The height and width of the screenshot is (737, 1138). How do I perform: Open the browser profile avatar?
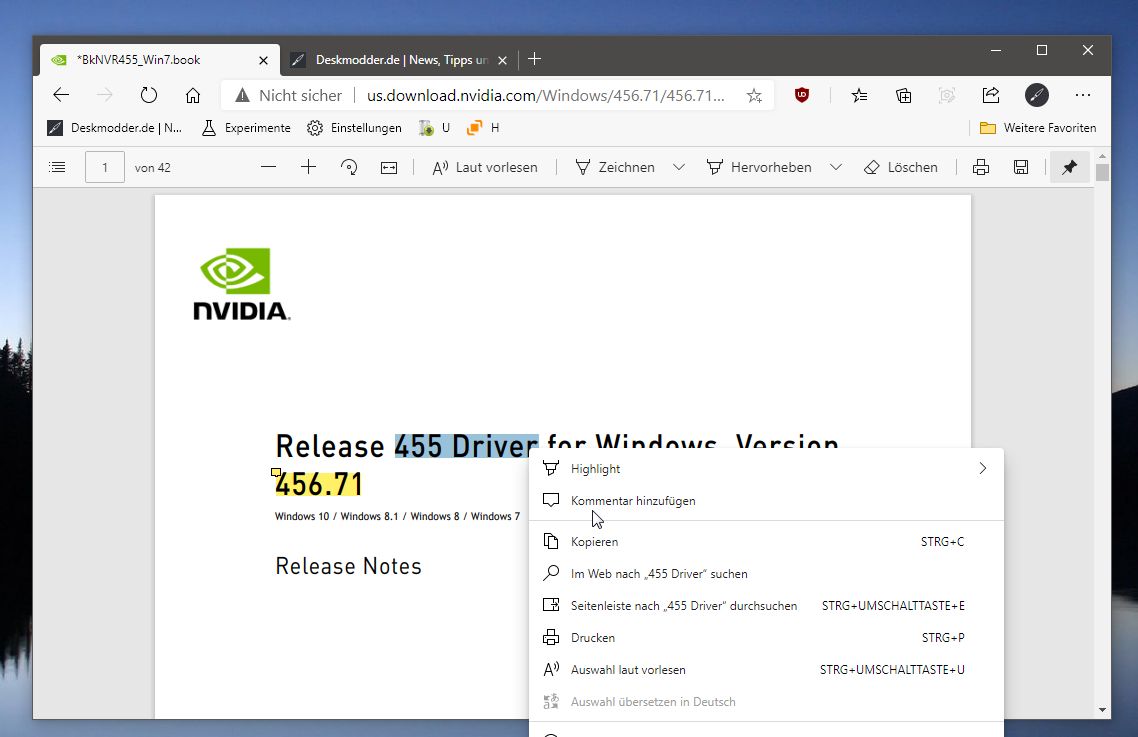pos(1036,95)
